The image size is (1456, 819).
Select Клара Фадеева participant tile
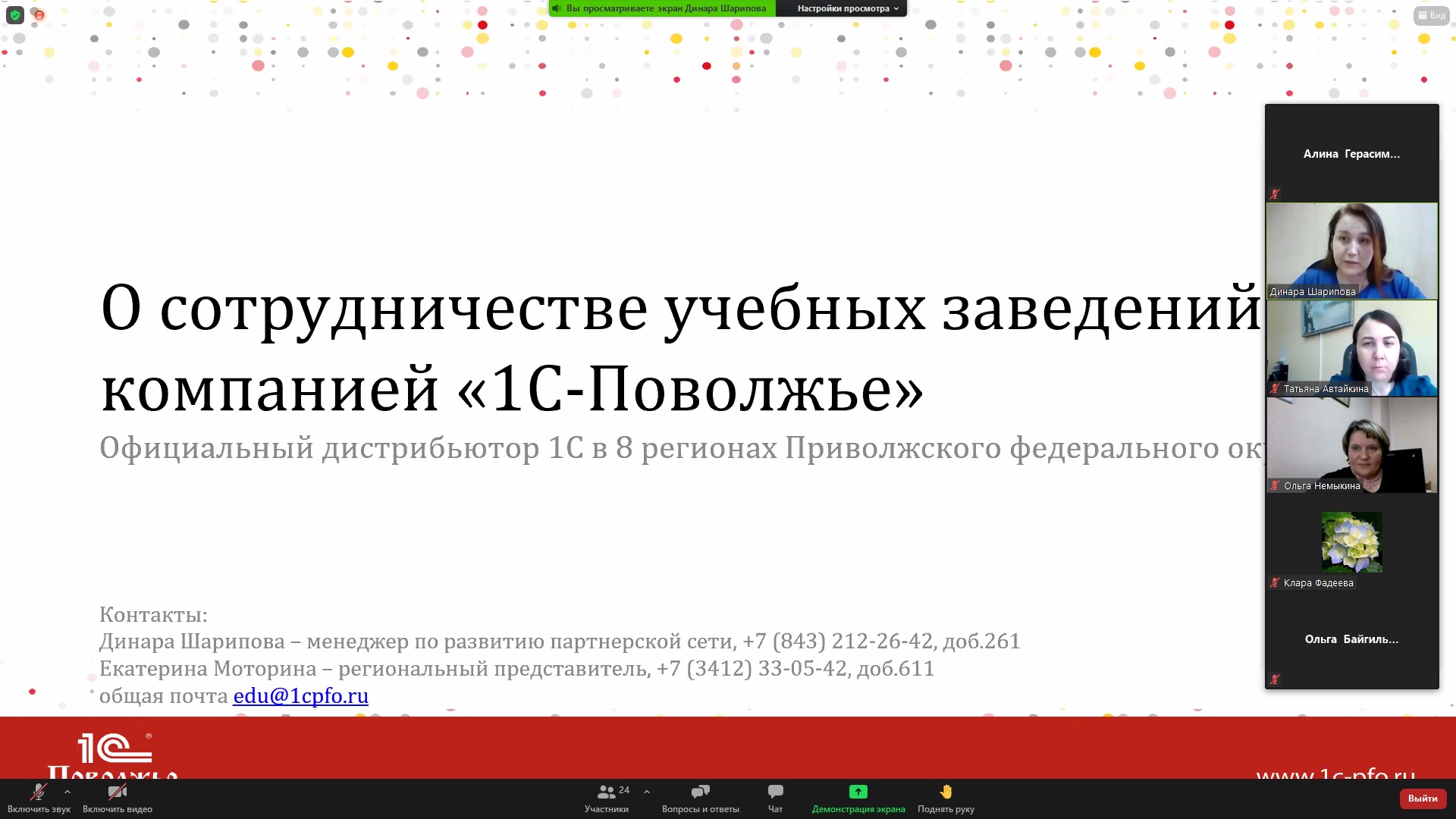[x=1352, y=542]
